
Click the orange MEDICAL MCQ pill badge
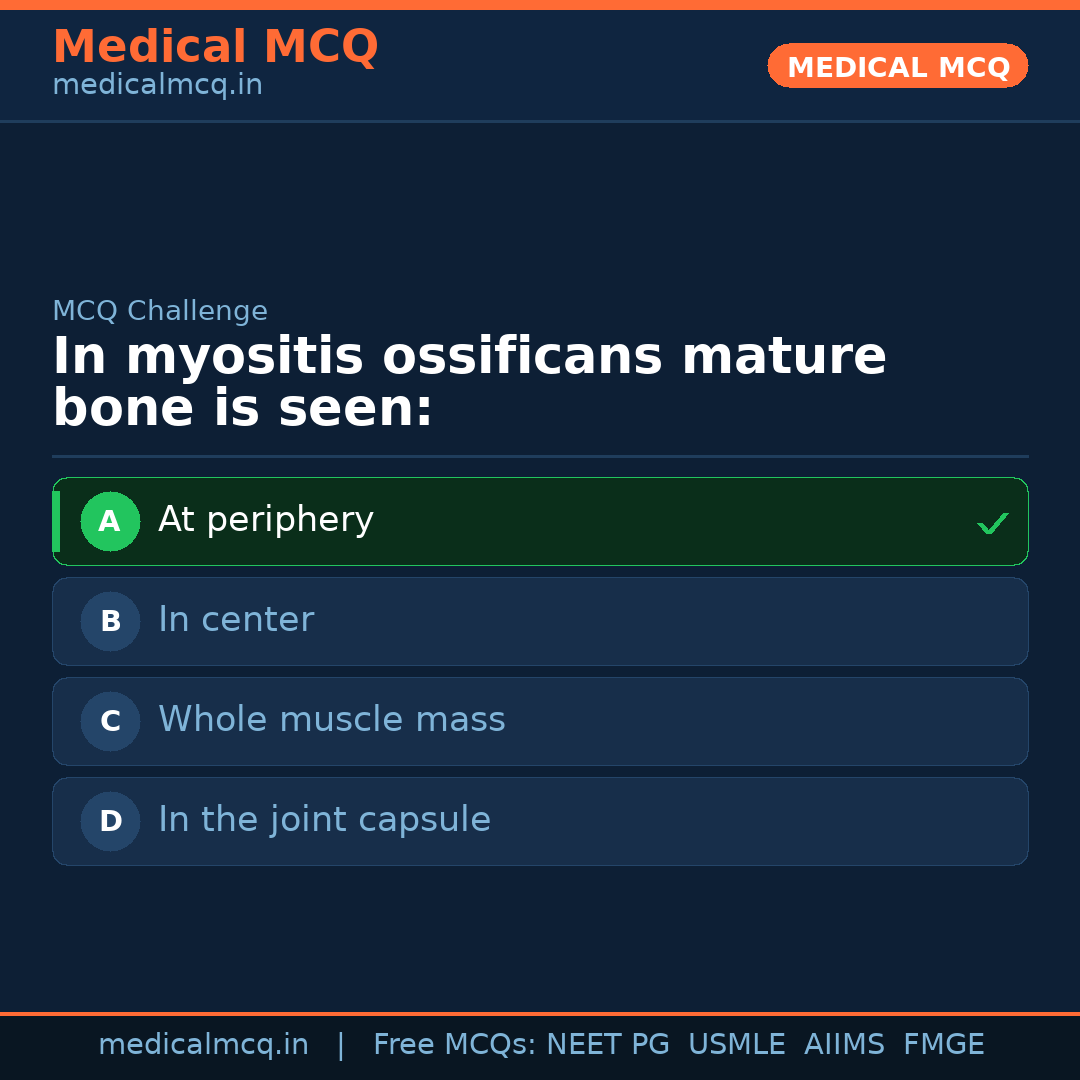pyautogui.click(x=897, y=66)
